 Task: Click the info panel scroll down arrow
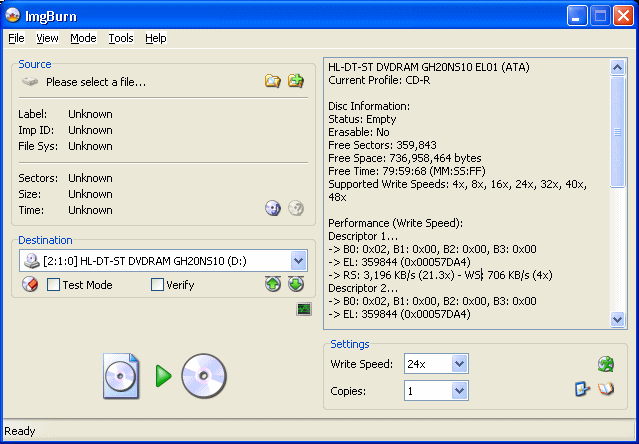[x=617, y=319]
